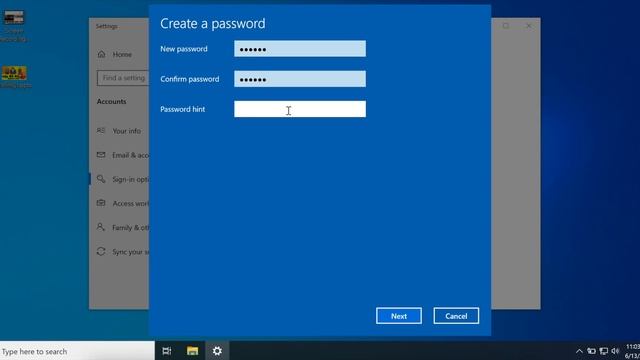Click the Family person-plus icon

(x=101, y=227)
